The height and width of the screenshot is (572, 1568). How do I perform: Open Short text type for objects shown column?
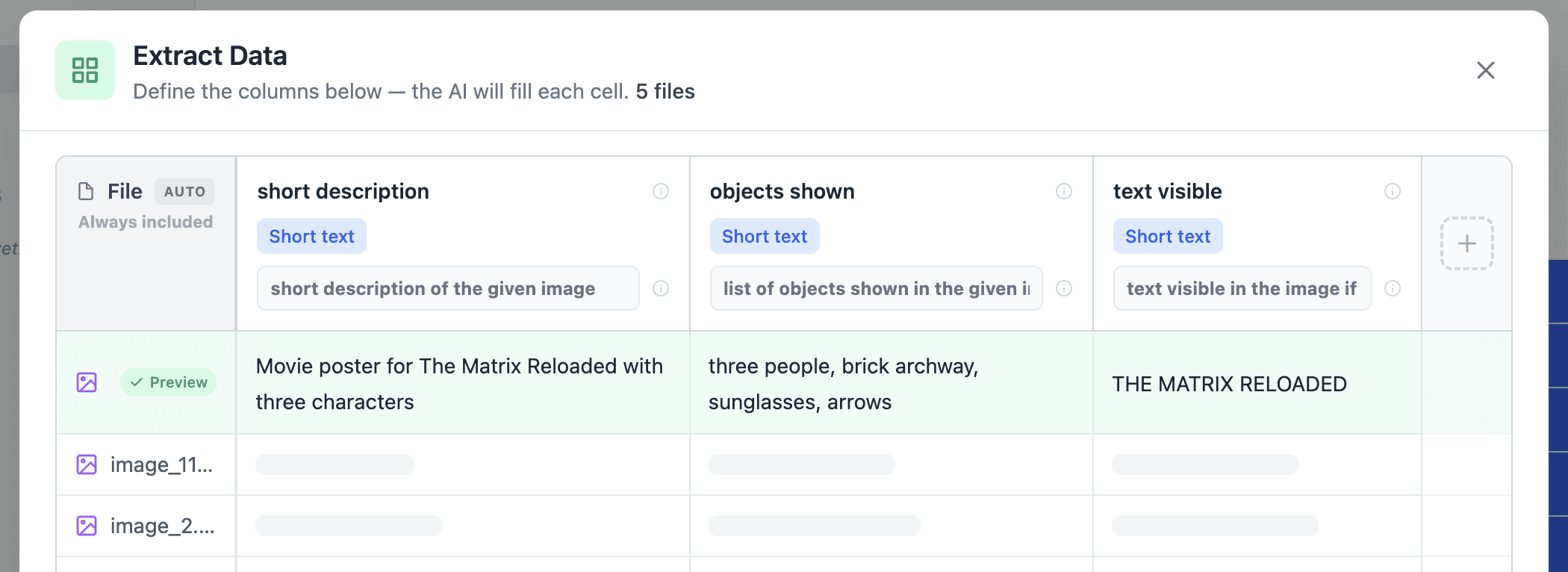[764, 237]
